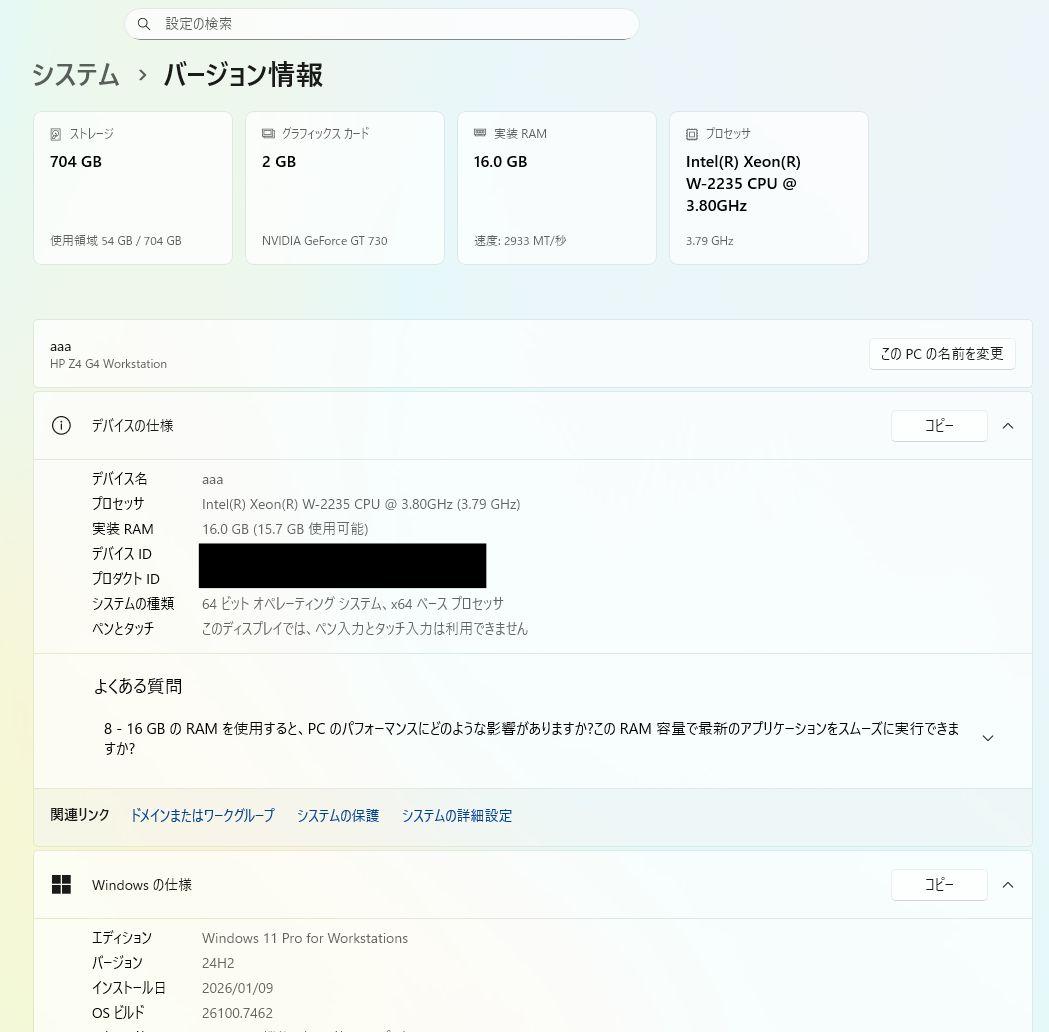This screenshot has width=1049, height=1032.
Task: Open the ドメインまたはワークグループ link
Action: [204, 815]
